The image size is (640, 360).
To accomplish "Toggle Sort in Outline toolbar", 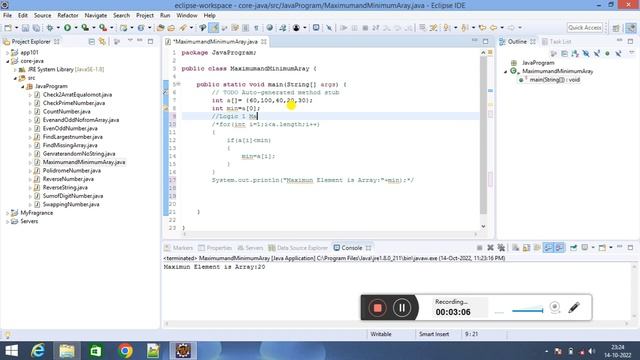I will click(x=575, y=53).
